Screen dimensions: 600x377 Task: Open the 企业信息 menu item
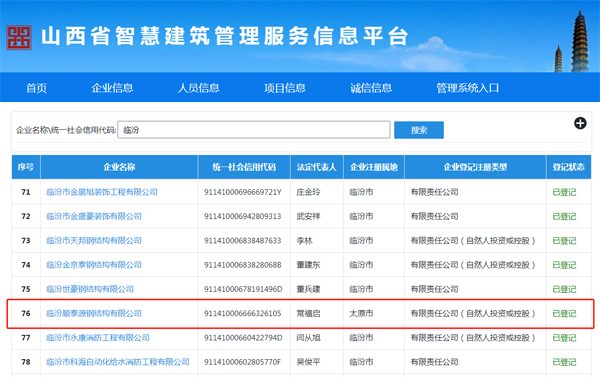112,88
